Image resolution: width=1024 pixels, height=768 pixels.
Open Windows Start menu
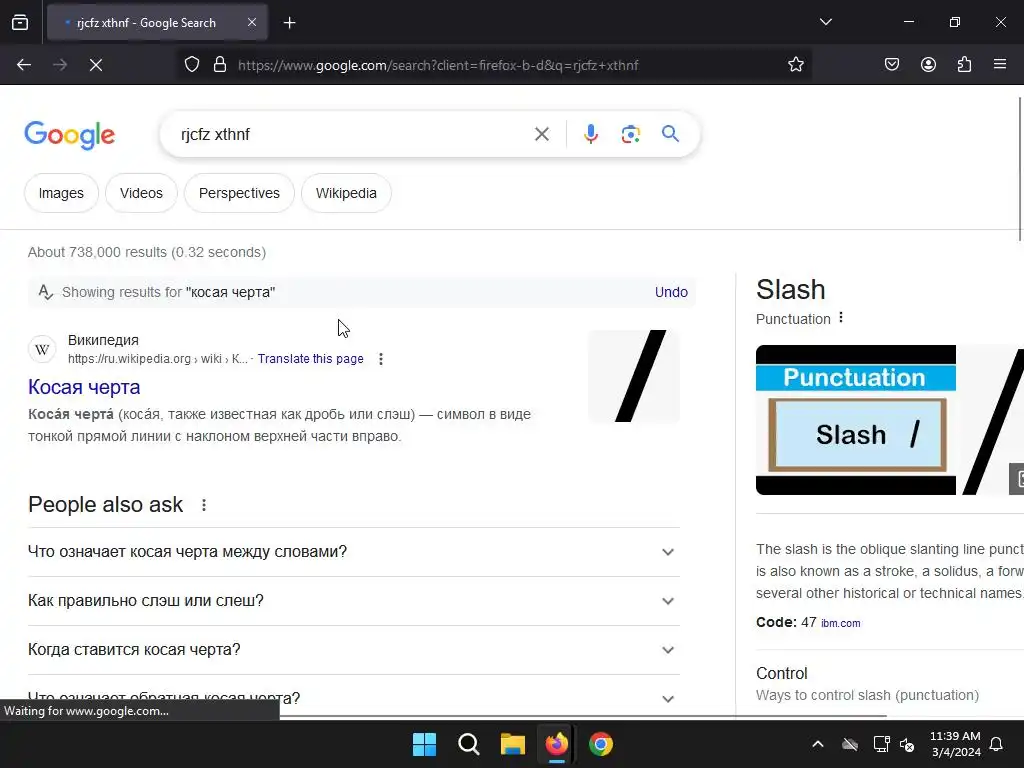(x=424, y=744)
